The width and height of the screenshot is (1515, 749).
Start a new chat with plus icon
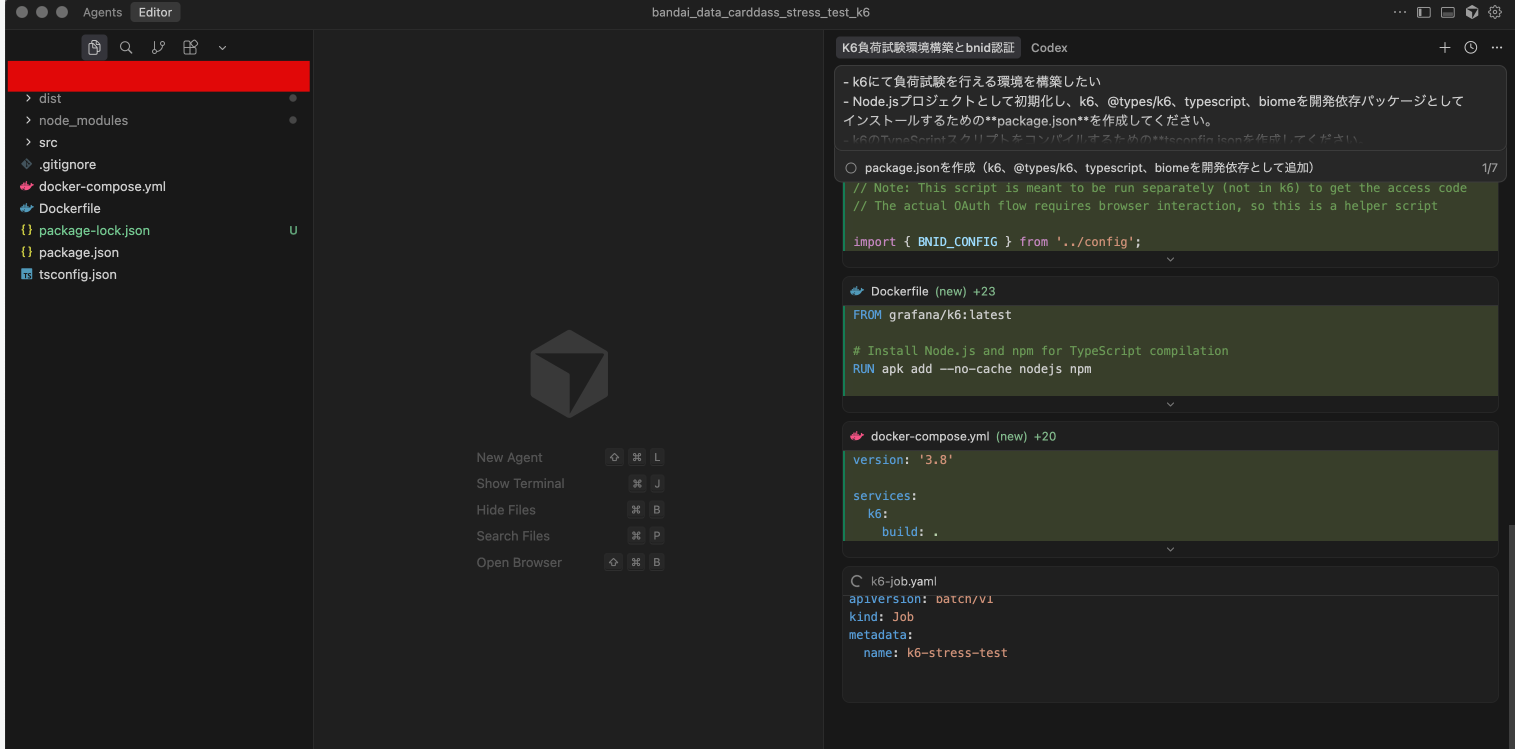(1444, 47)
